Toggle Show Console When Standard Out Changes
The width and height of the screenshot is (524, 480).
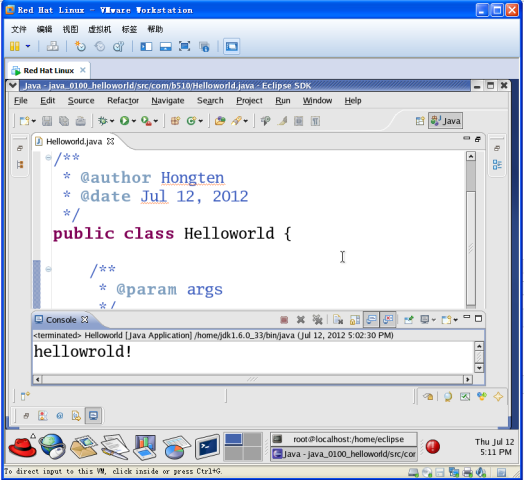coord(371,320)
